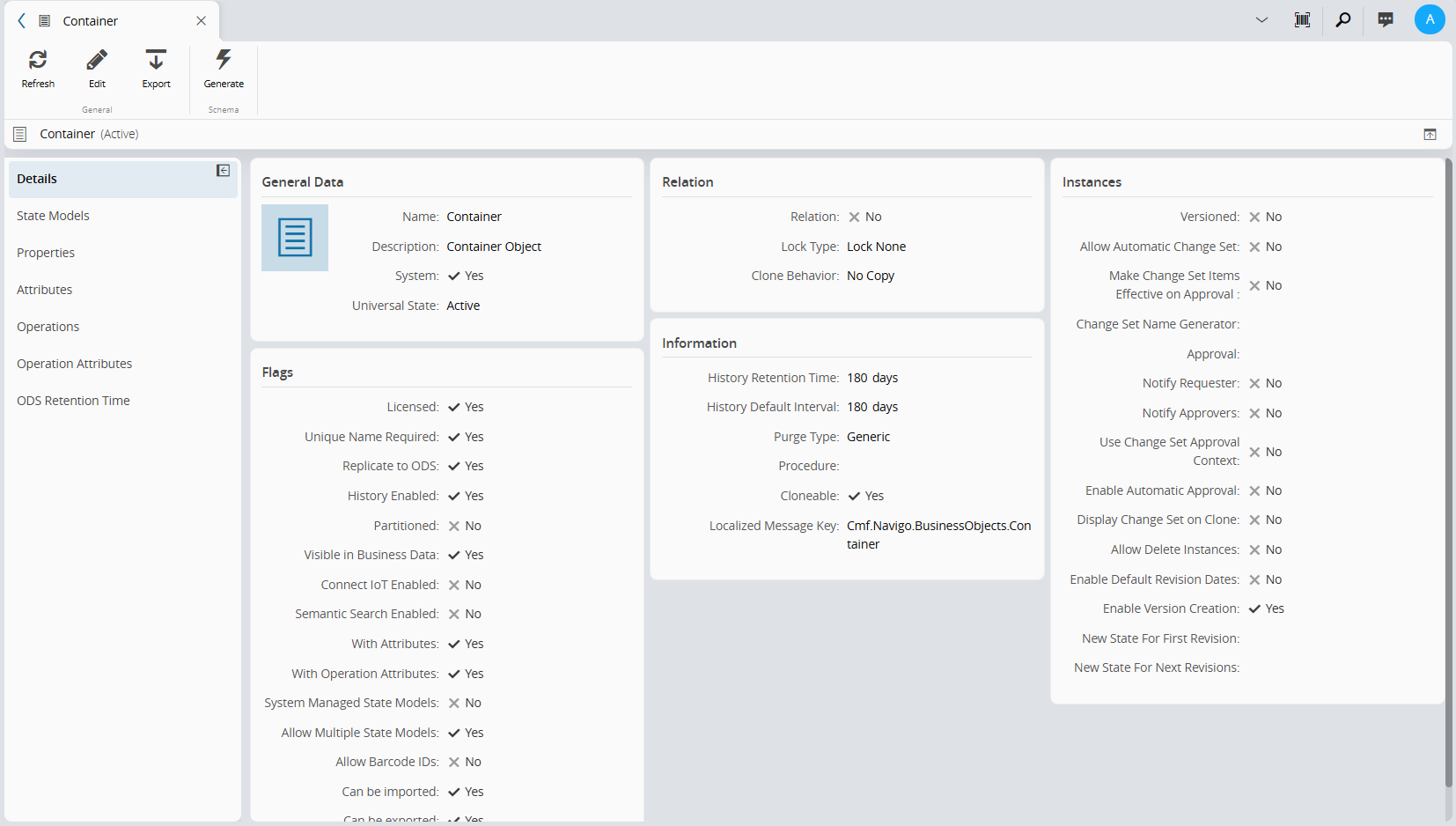Click the Instances section heading

[1092, 182]
